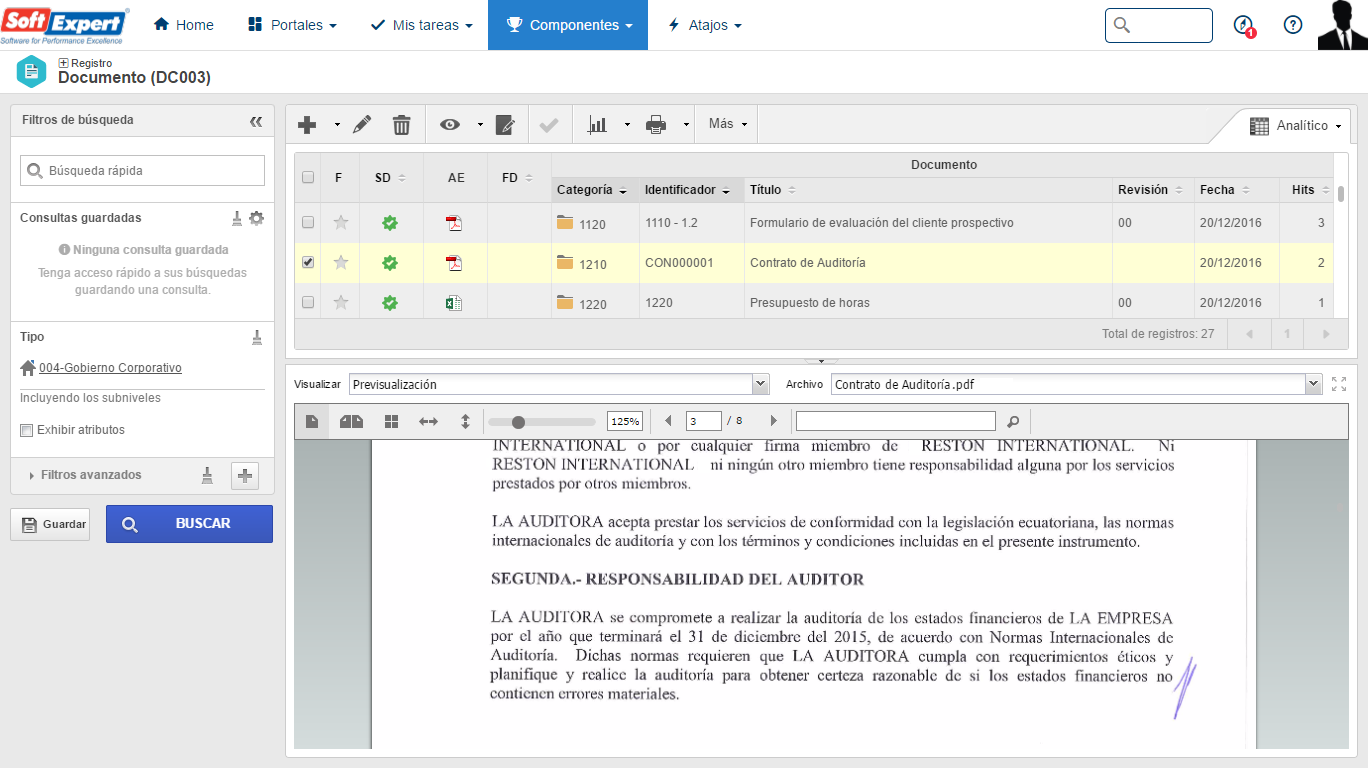Click the document revision edit icon

coord(506,125)
